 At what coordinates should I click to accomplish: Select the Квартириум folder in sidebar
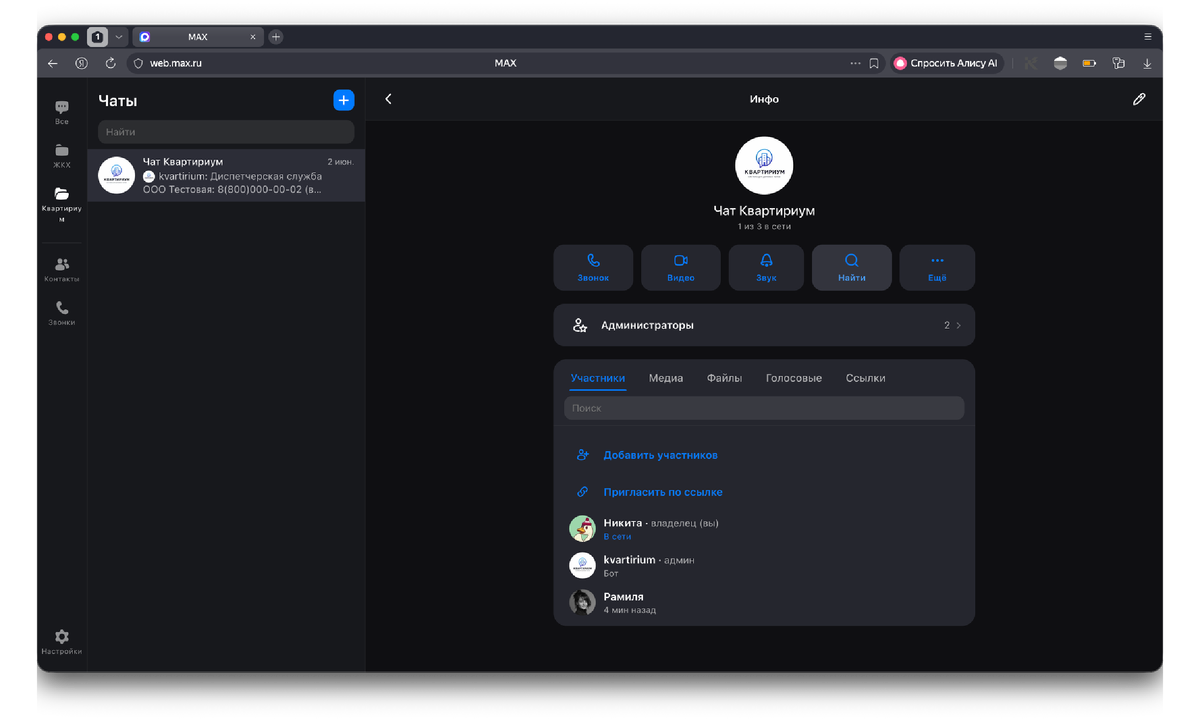(x=62, y=205)
